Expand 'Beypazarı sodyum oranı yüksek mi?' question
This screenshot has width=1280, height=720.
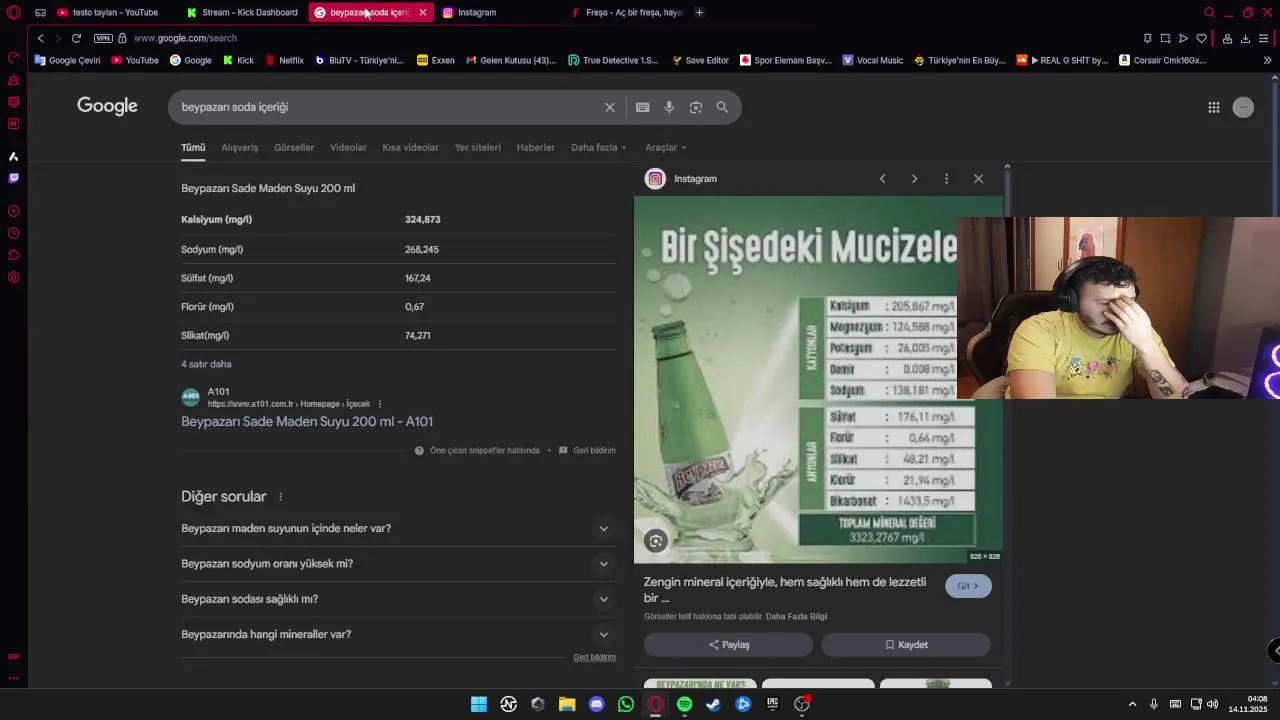pyautogui.click(x=603, y=564)
